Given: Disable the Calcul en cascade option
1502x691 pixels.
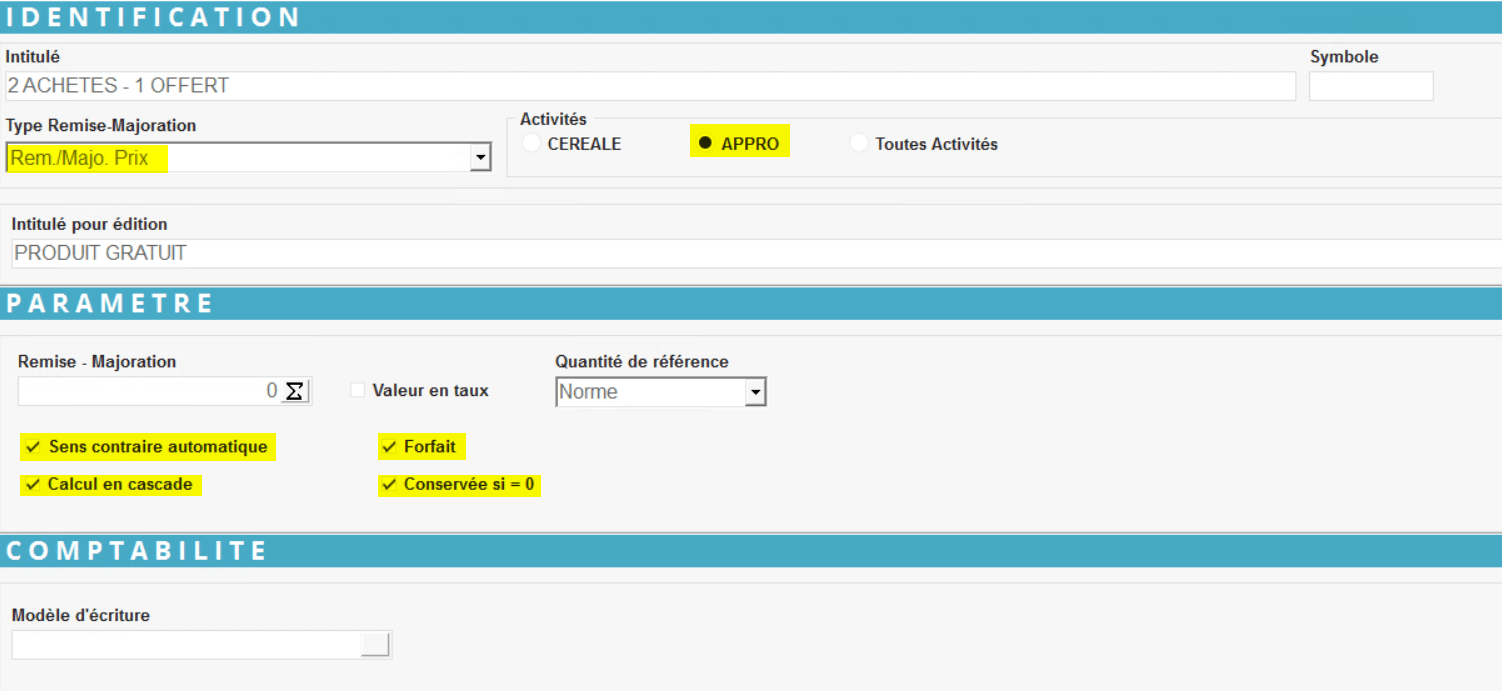Looking at the screenshot, I should coord(33,485).
